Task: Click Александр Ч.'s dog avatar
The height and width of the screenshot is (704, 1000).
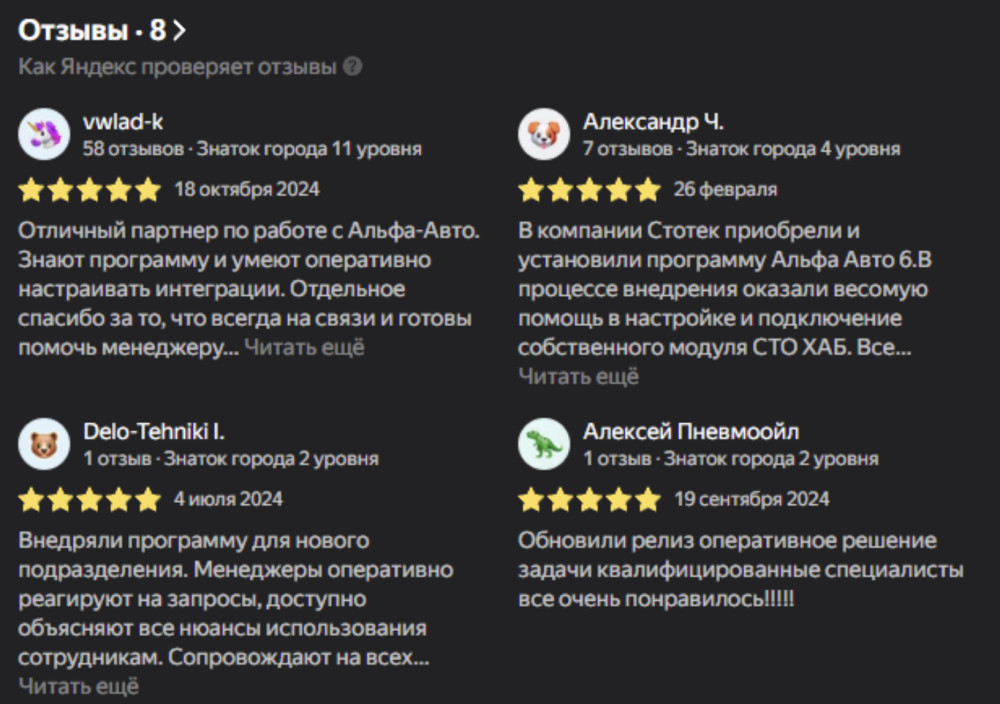Action: pyautogui.click(x=544, y=134)
